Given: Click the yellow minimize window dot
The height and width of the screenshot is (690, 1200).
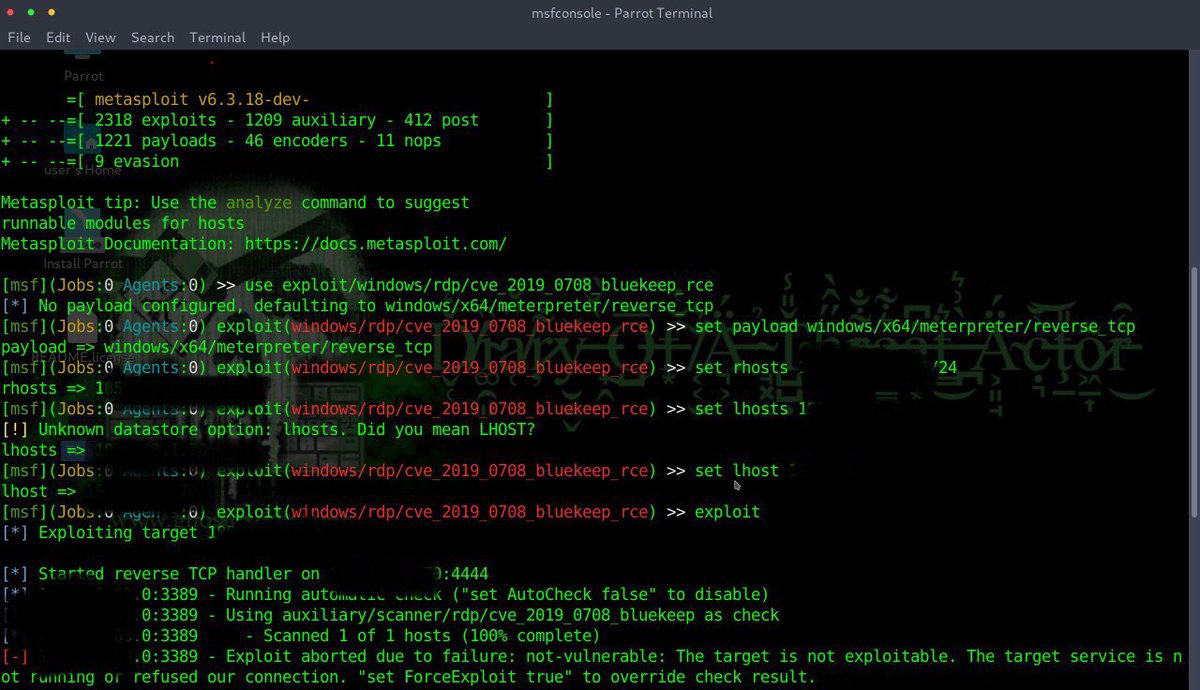Looking at the screenshot, I should (51, 13).
